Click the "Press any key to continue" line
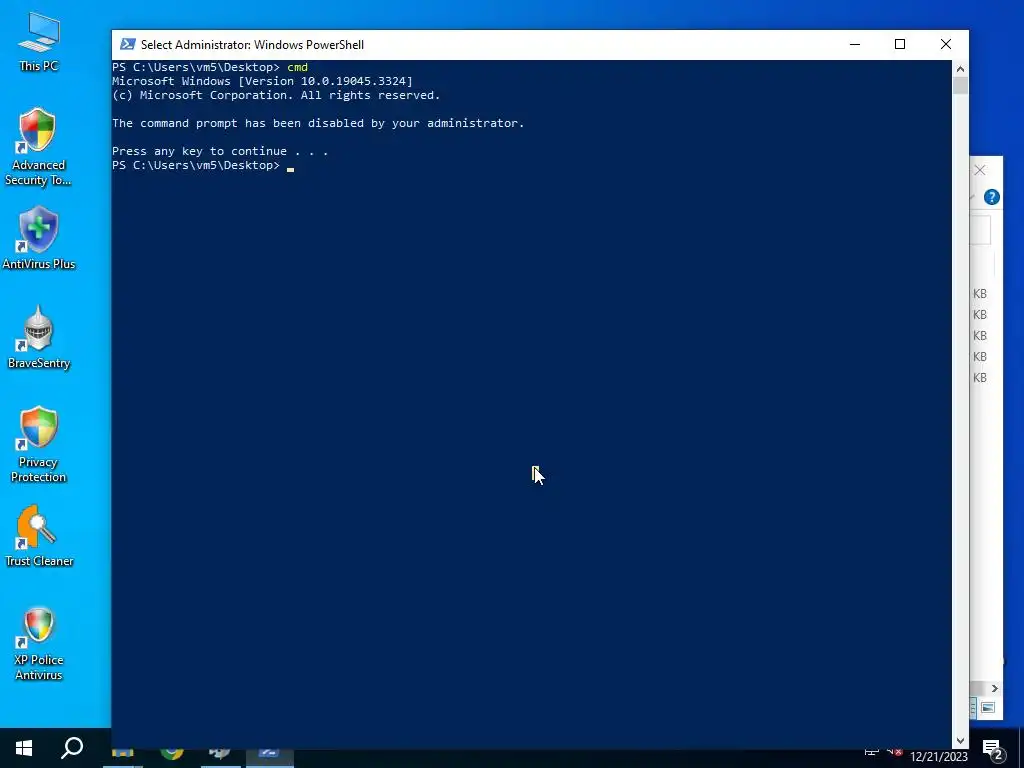Screen dimensions: 1024x768 219,151
